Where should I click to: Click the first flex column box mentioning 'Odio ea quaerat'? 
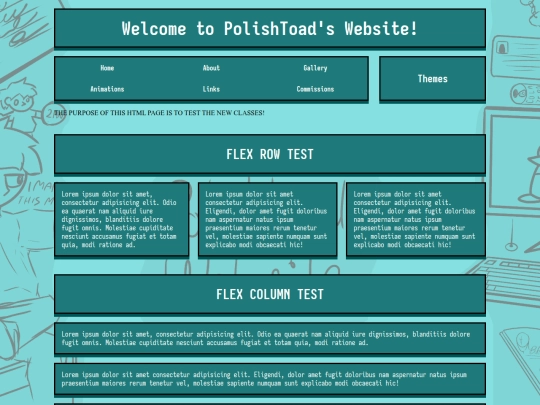[x=270, y=338]
